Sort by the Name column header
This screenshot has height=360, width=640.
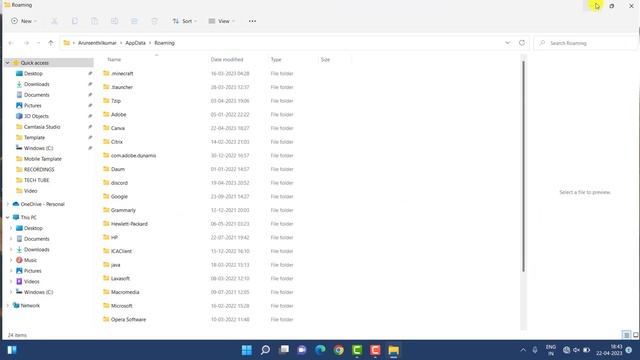click(114, 60)
